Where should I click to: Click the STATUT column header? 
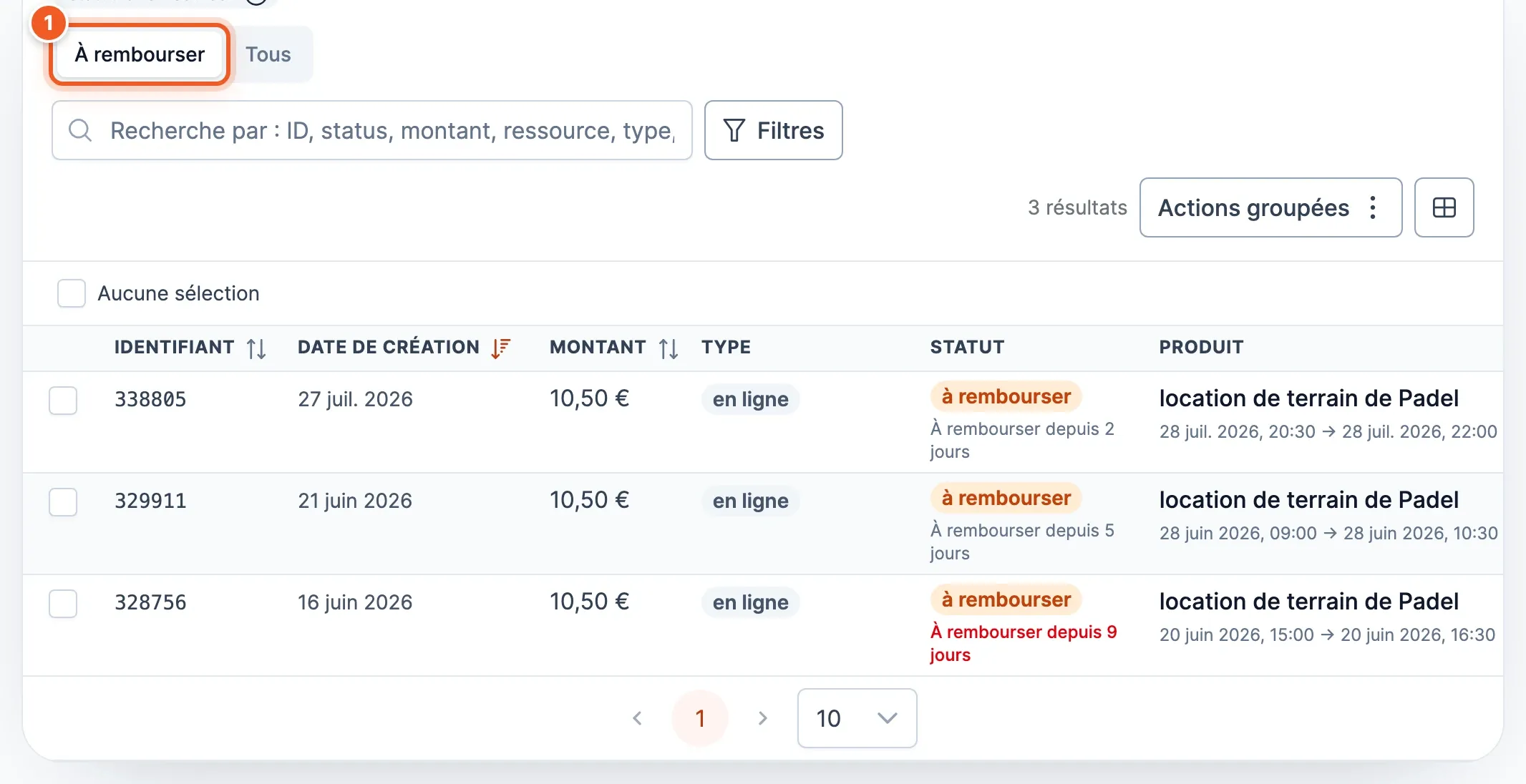967,347
